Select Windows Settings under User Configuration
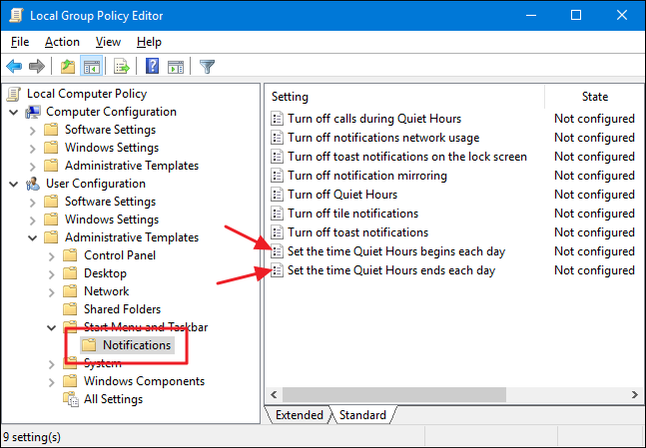The width and height of the screenshot is (646, 448). coord(111,219)
